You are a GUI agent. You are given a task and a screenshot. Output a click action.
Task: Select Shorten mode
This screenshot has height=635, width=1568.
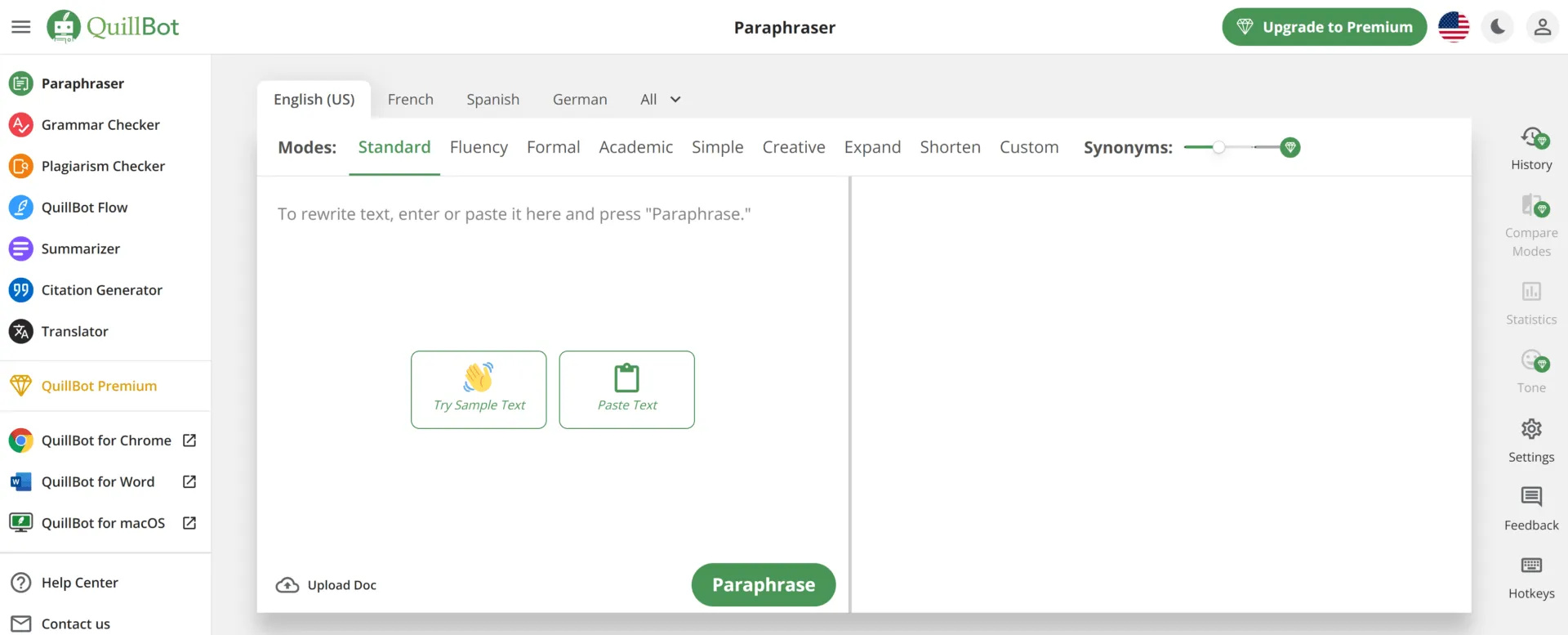(950, 147)
